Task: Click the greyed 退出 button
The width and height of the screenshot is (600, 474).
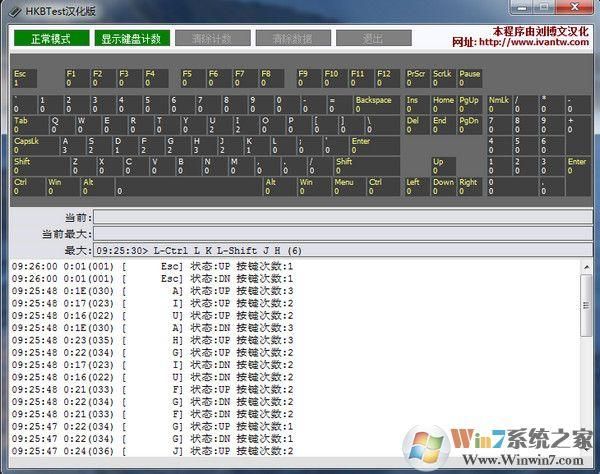Action: 374,38
